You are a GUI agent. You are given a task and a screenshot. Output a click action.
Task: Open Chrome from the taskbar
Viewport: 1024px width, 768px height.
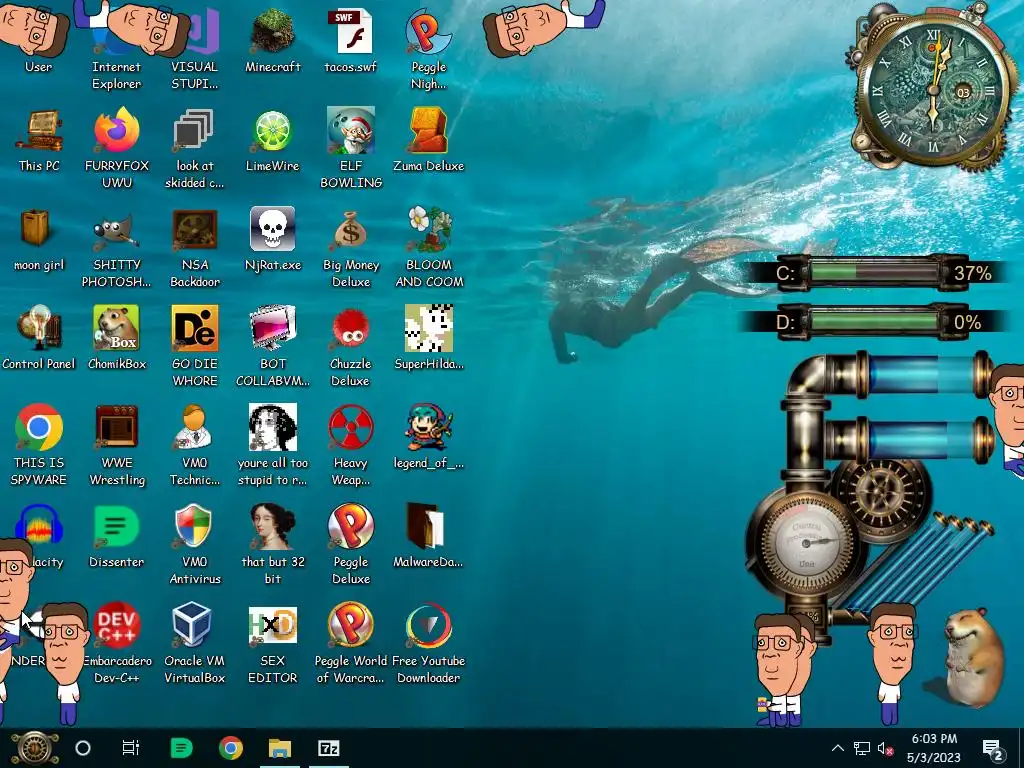tap(231, 748)
